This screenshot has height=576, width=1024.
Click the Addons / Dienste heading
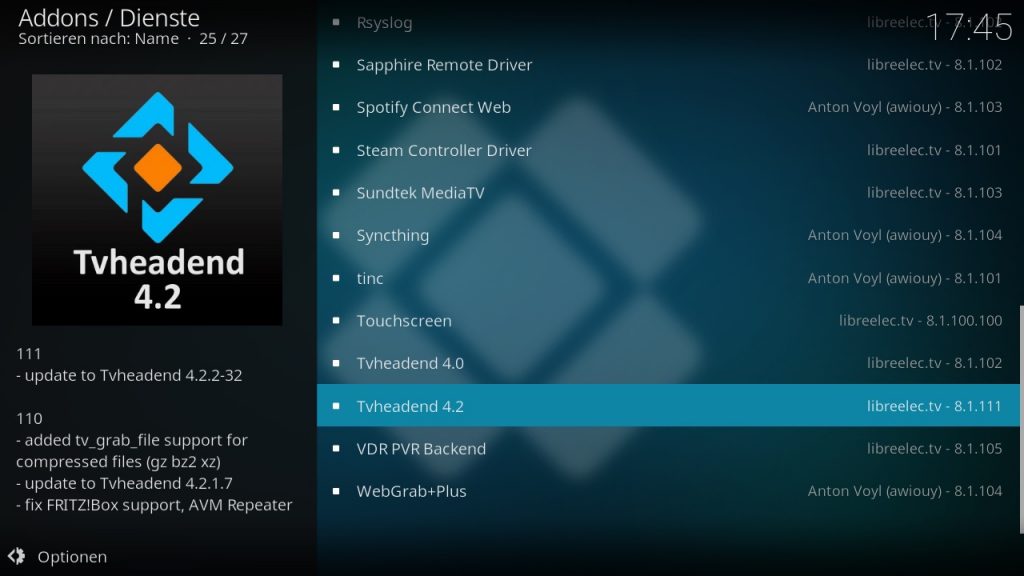coord(109,18)
